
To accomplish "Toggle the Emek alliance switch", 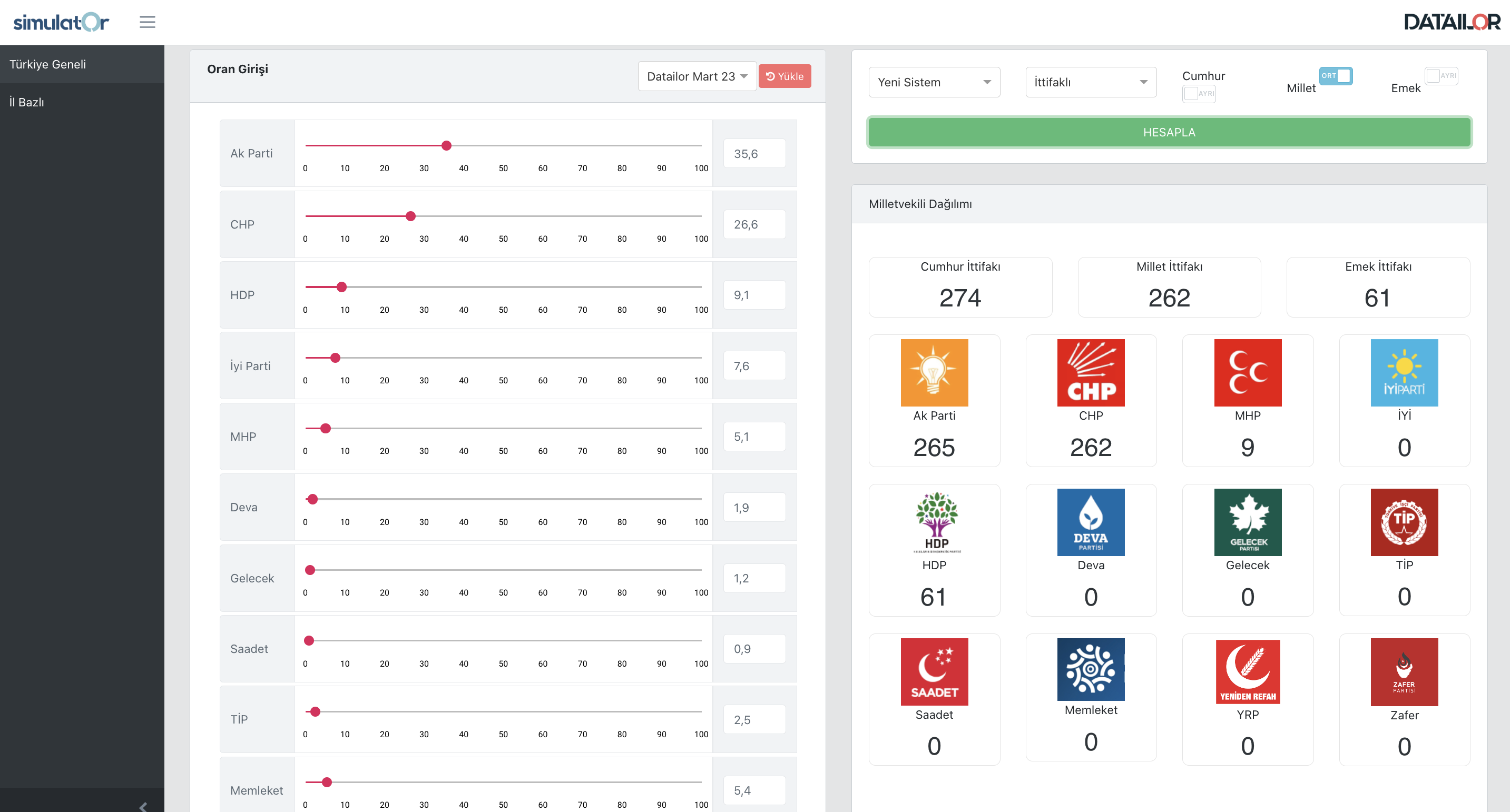I will (1441, 76).
